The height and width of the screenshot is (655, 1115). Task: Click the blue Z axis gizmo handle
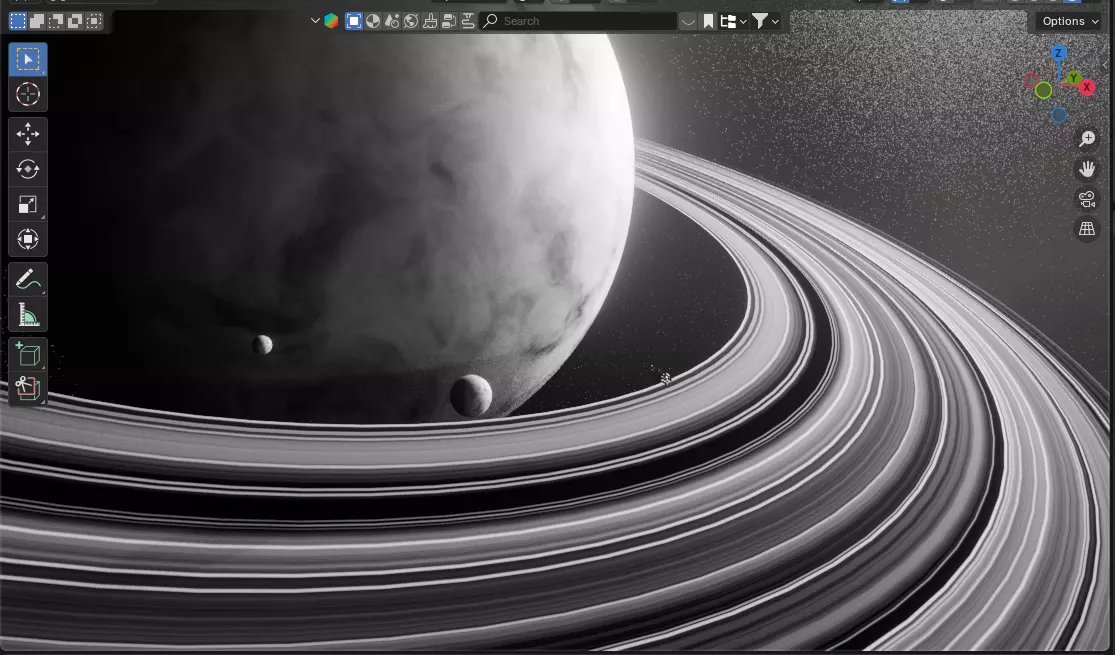click(x=1058, y=53)
